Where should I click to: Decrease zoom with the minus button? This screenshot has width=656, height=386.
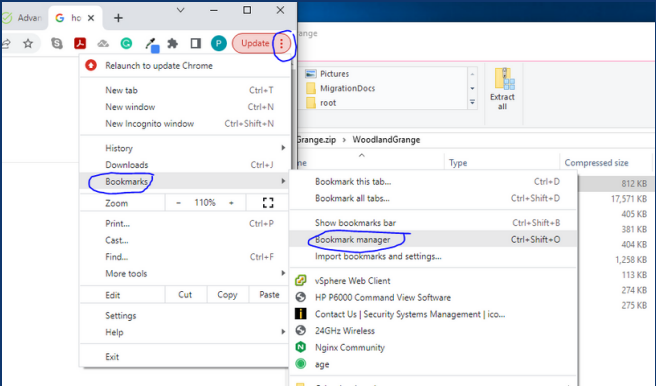pyautogui.click(x=179, y=203)
